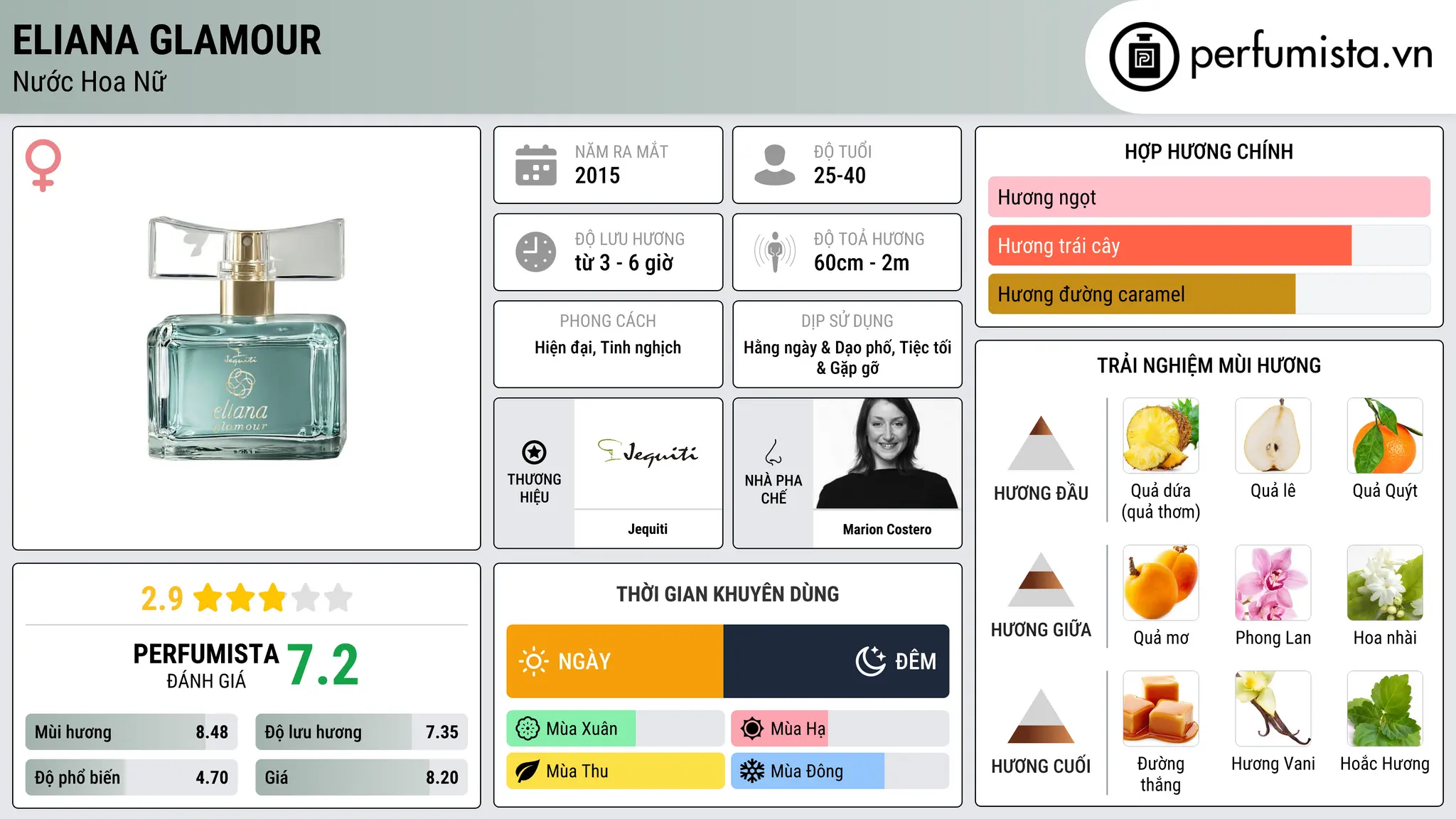
Task: Click the 2.9 star rating number
Action: point(162,599)
